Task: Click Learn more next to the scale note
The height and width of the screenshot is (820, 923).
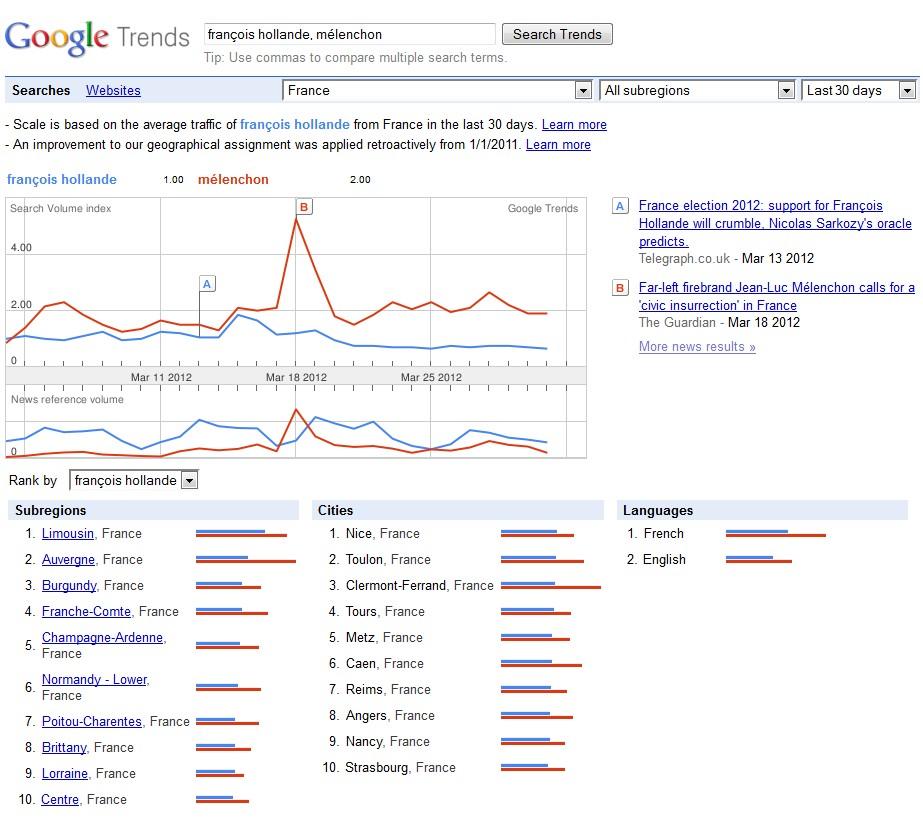Action: [574, 125]
